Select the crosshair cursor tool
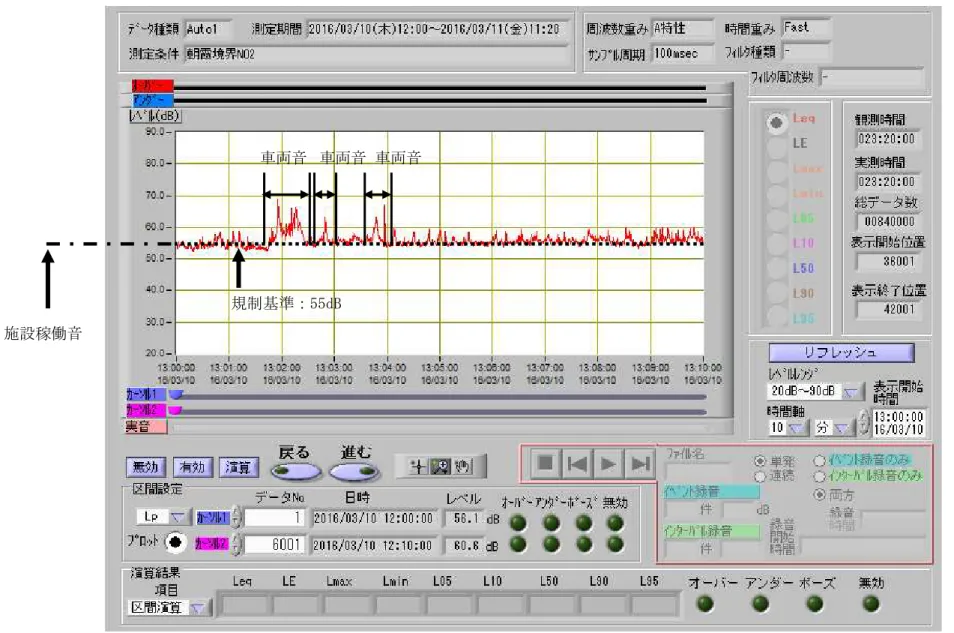Image resolution: width=954 pixels, height=633 pixels. pyautogui.click(x=417, y=467)
